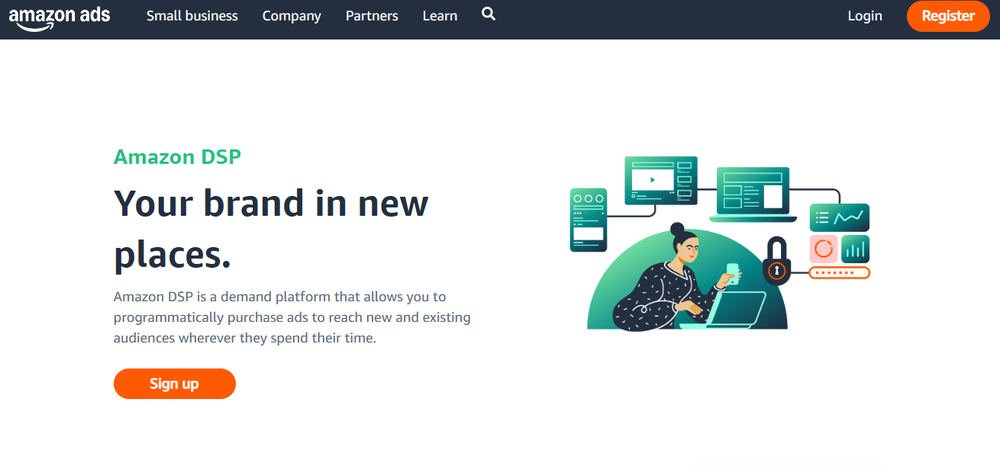Click the orange Sign up button
The width and height of the screenshot is (1000, 466).
tap(175, 384)
